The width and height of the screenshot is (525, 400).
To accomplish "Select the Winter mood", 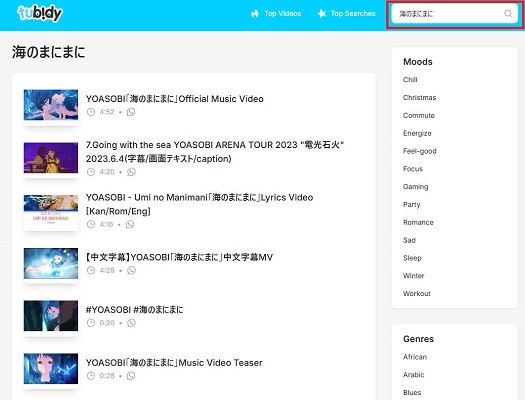I will [x=414, y=276].
